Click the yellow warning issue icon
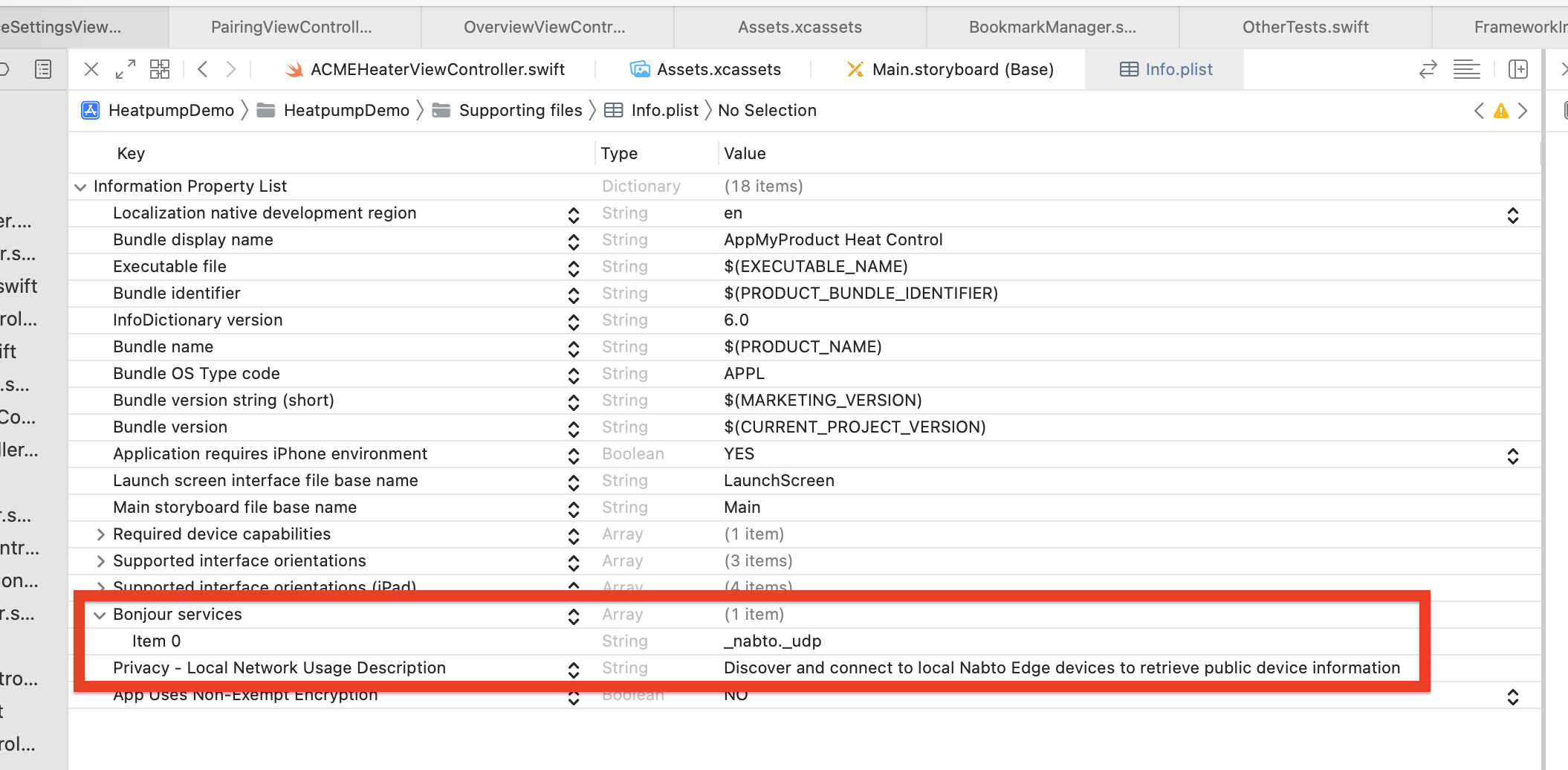 pyautogui.click(x=1501, y=111)
